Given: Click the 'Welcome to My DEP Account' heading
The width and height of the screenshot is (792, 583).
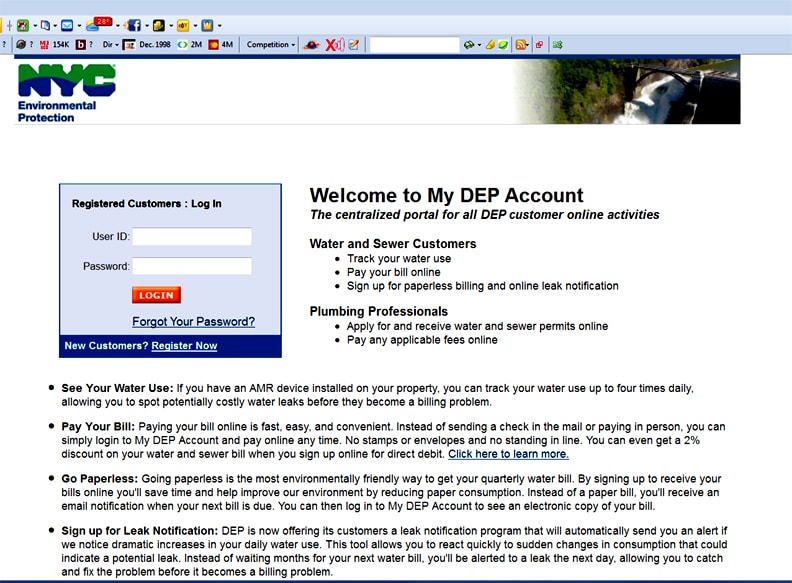Looking at the screenshot, I should pos(446,196).
